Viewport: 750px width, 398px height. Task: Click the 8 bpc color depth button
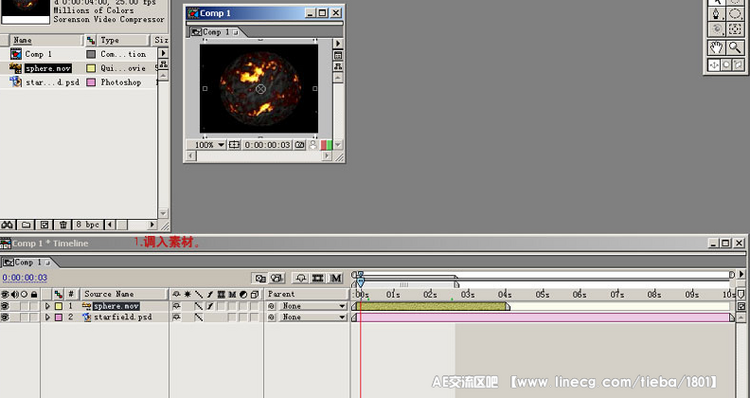tap(88, 224)
